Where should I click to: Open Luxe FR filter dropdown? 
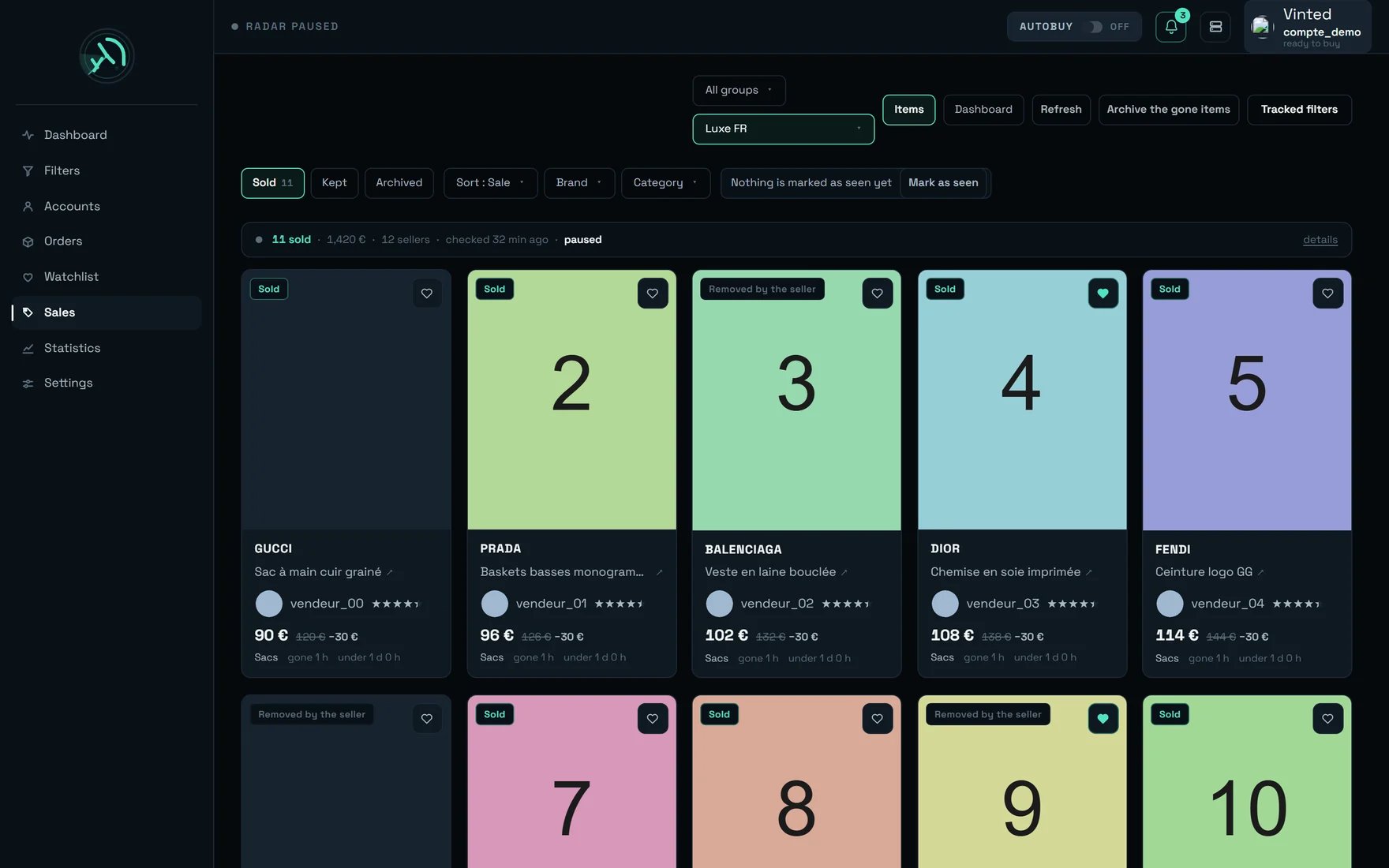click(783, 129)
